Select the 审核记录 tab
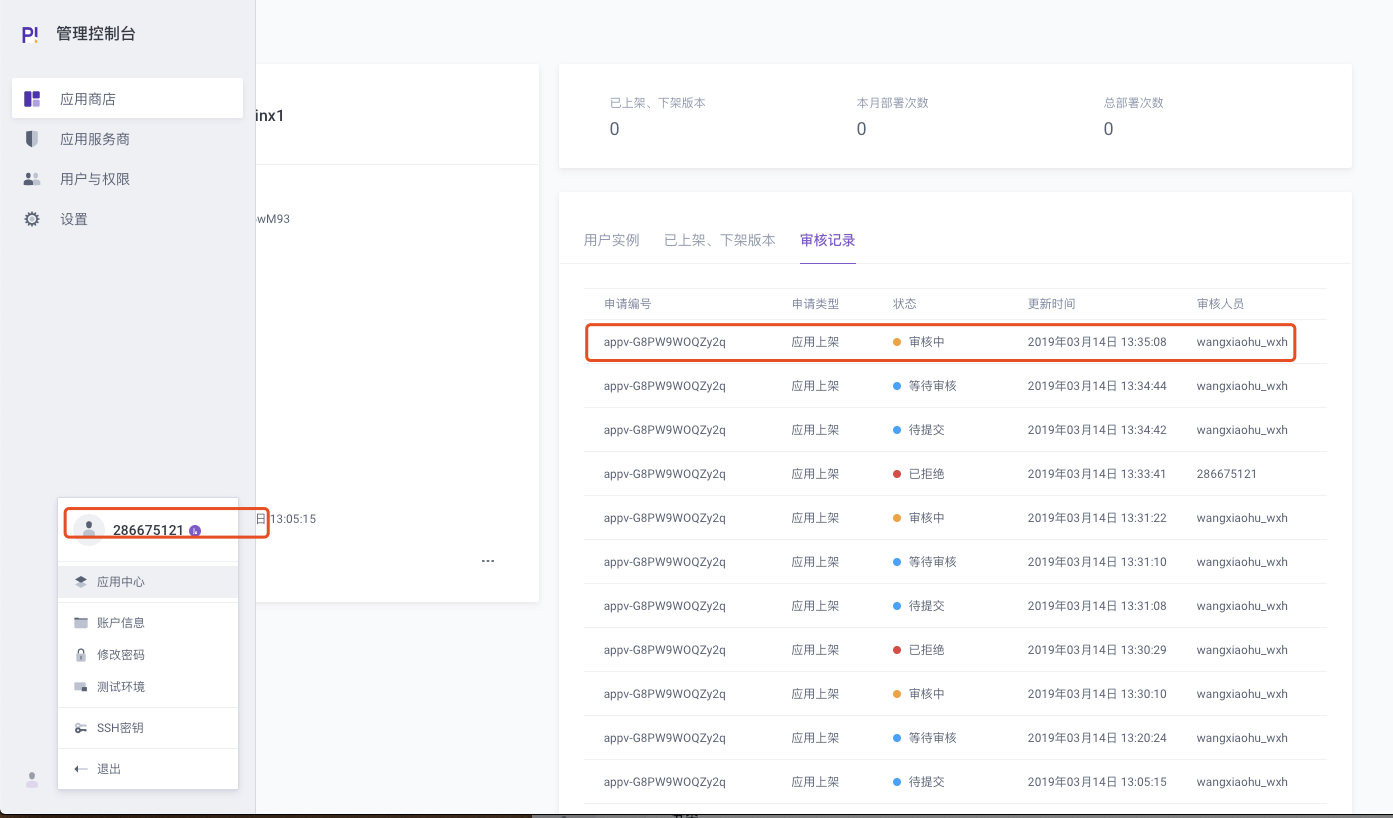This screenshot has width=1393, height=818. [827, 240]
